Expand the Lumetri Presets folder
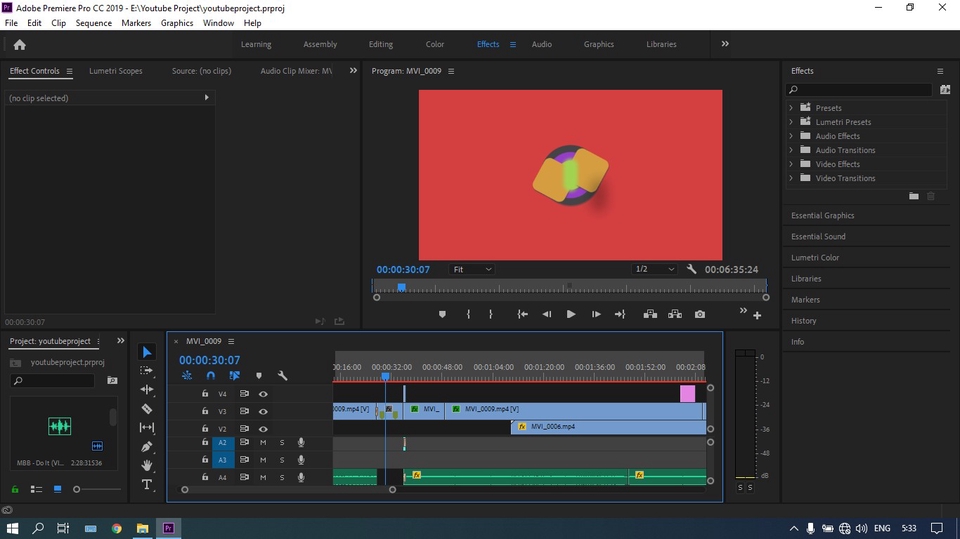 [791, 122]
